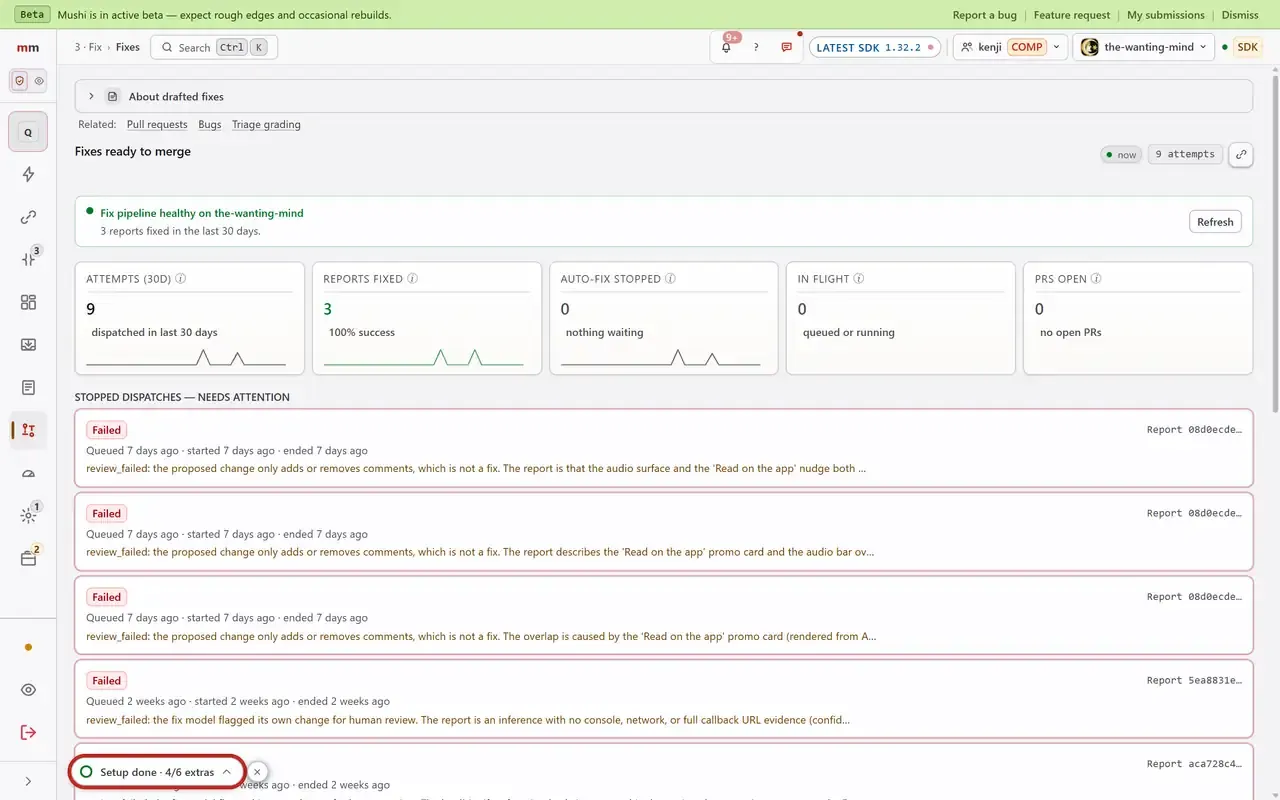Click the SDK status badge
This screenshot has height=800, width=1280.
coord(1247,47)
